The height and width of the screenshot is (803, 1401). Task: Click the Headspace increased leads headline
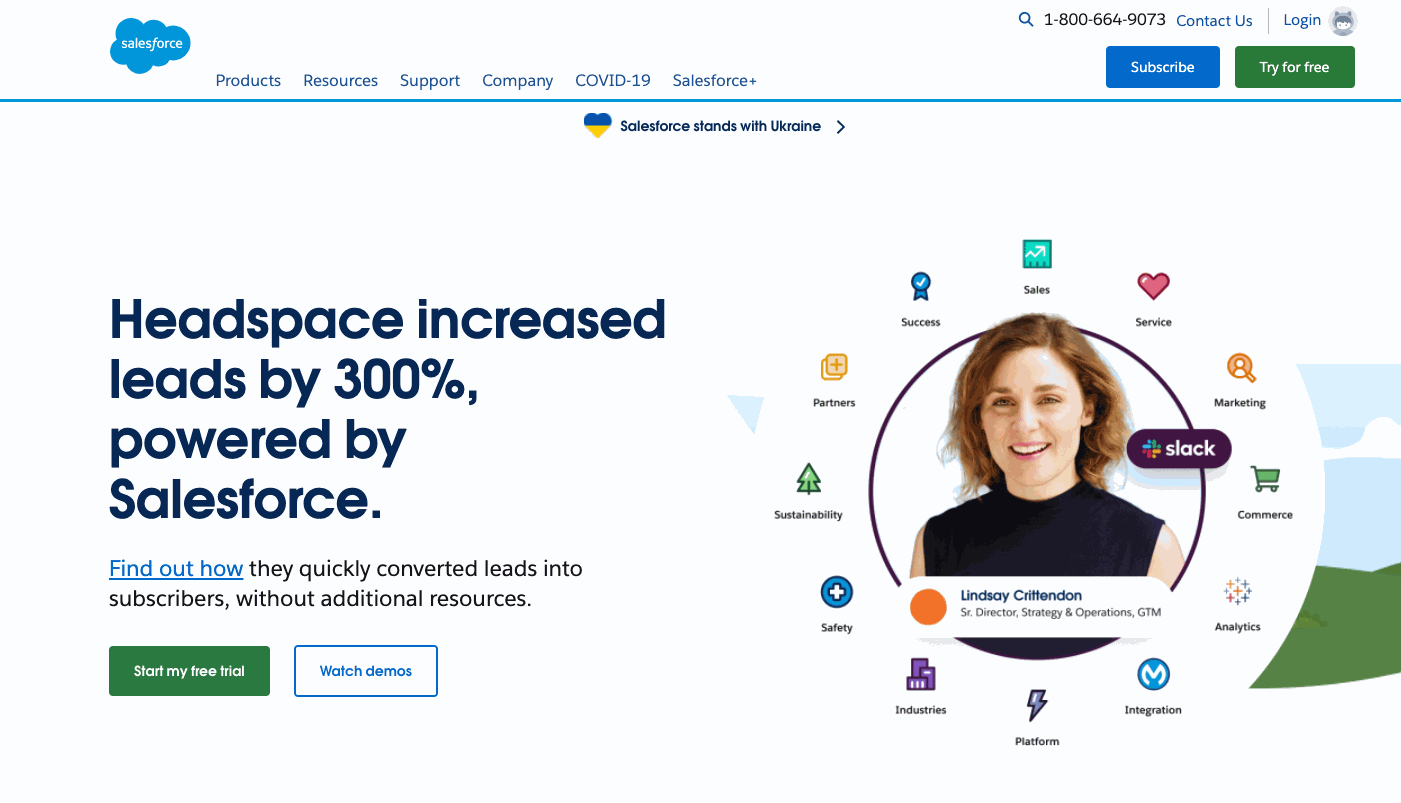387,409
